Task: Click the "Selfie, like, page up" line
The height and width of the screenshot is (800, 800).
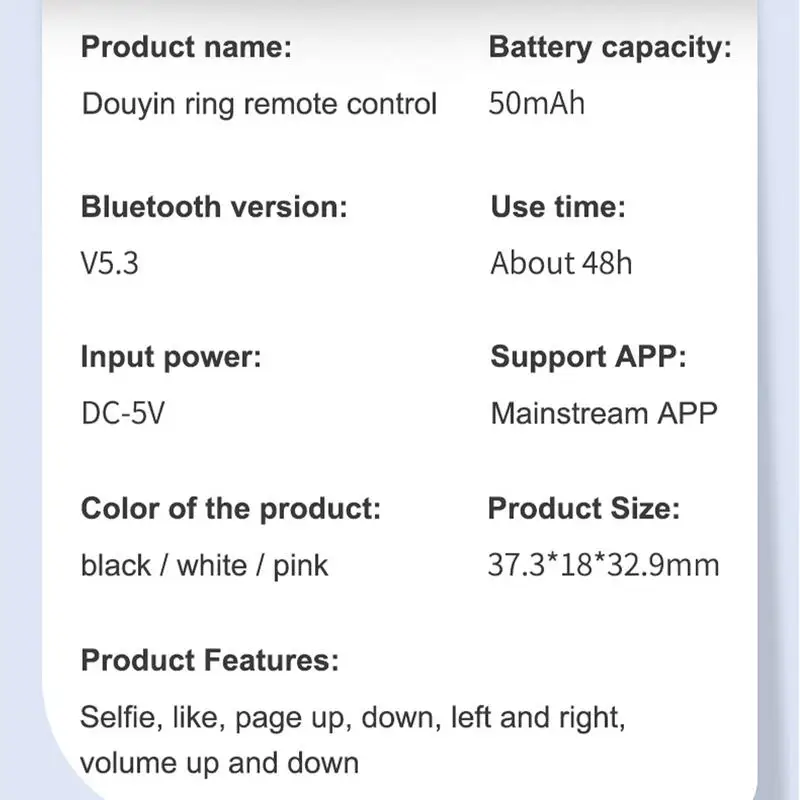Action: (352, 717)
